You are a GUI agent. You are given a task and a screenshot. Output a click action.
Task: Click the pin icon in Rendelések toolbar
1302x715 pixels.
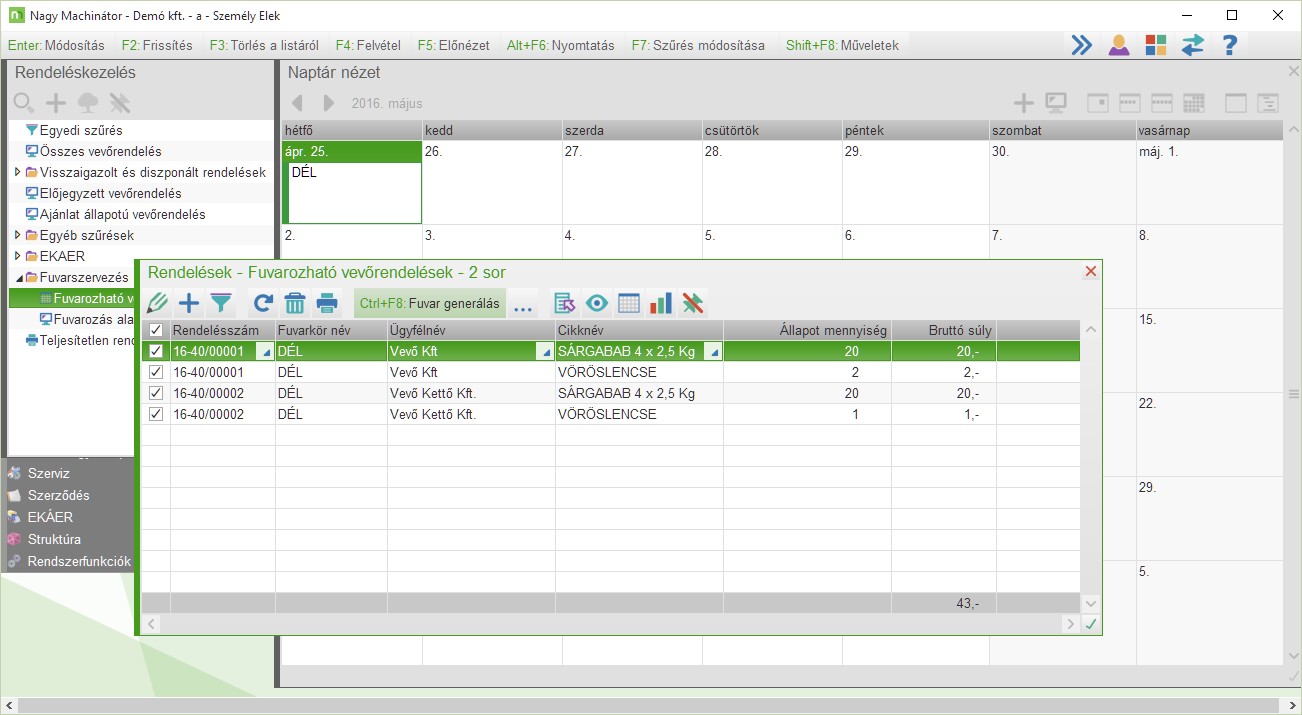[x=693, y=304]
